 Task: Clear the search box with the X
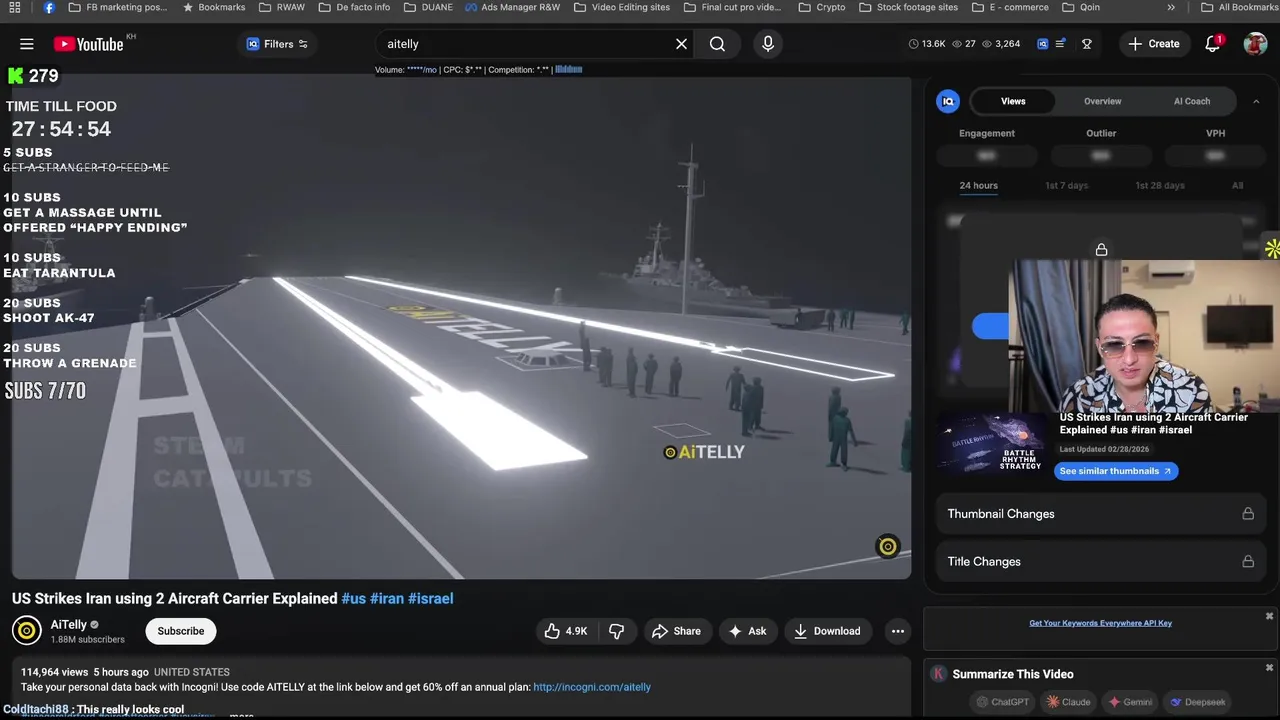[x=681, y=44]
